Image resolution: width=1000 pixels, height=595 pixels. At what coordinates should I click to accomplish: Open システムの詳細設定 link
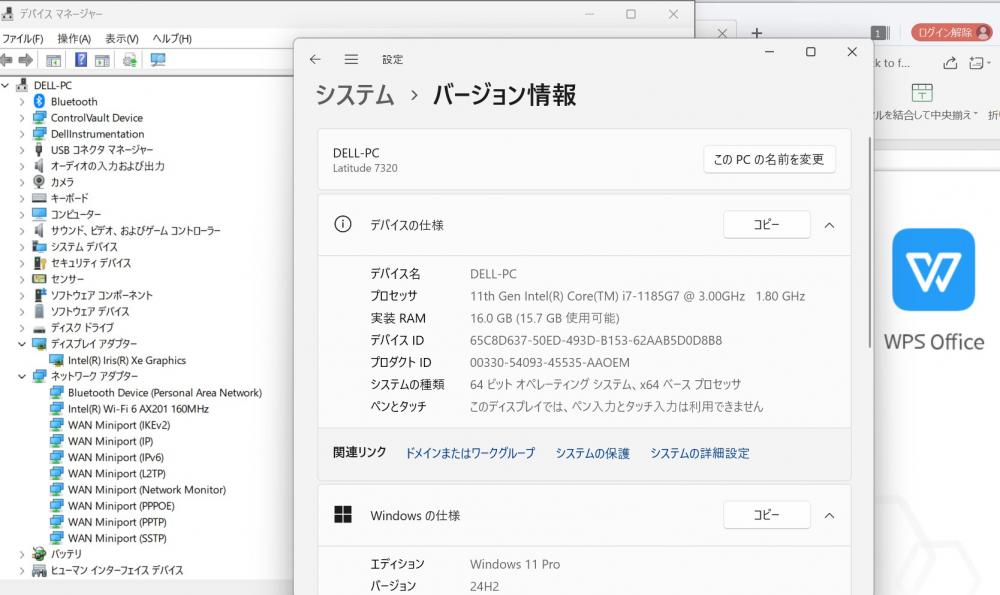pos(700,453)
